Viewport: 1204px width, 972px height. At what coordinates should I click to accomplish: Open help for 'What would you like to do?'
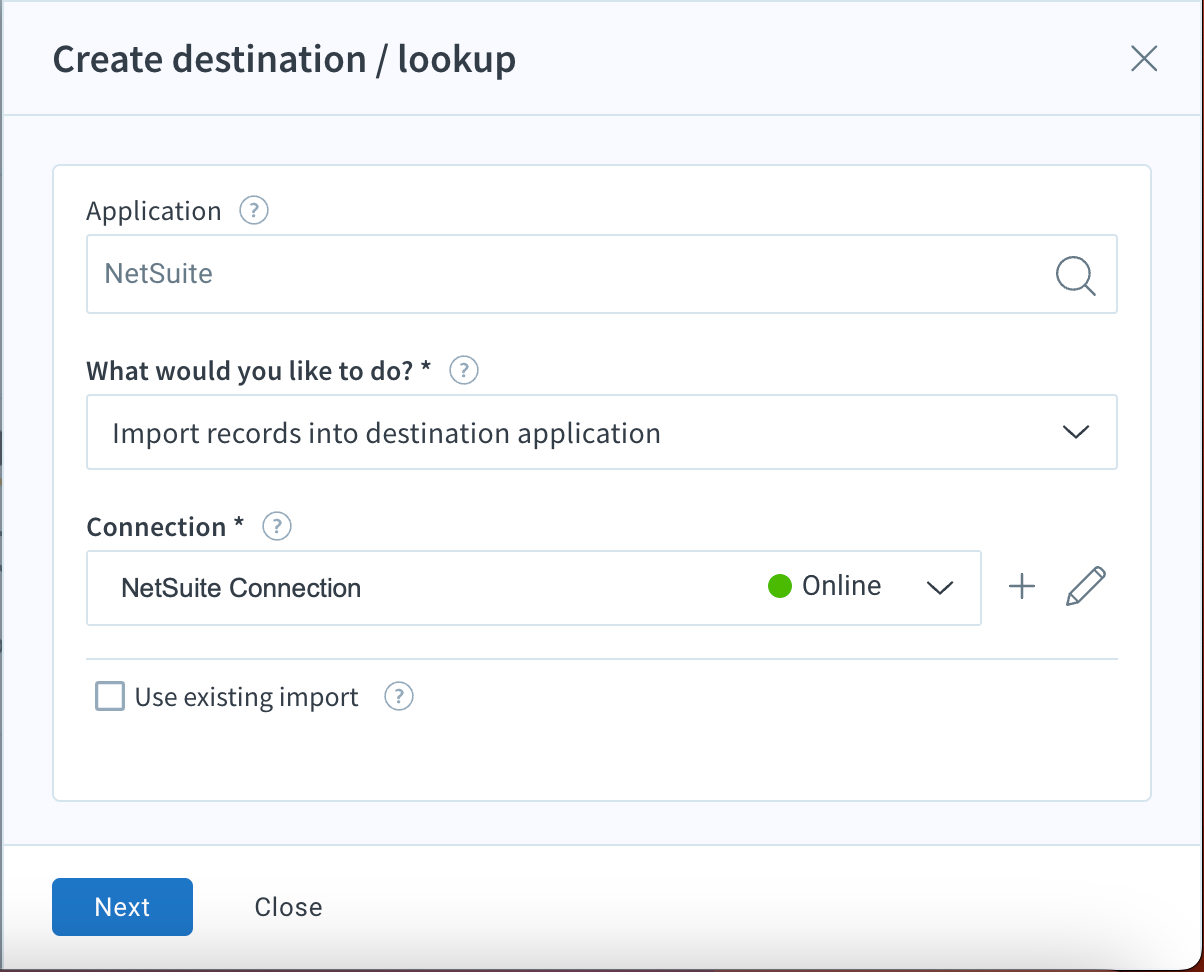[x=464, y=371]
